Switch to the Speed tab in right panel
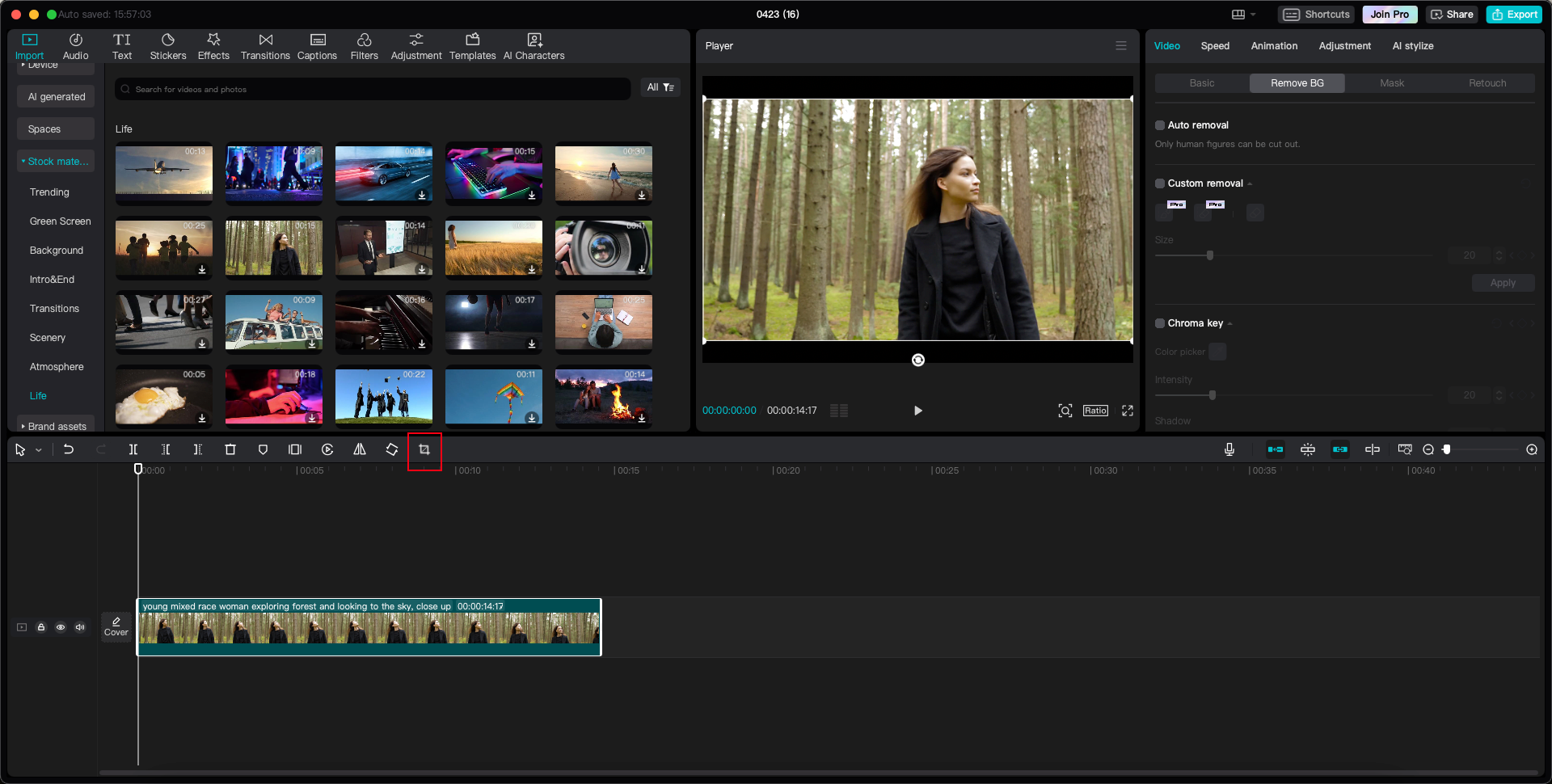This screenshot has height=784, width=1552. 1215,46
